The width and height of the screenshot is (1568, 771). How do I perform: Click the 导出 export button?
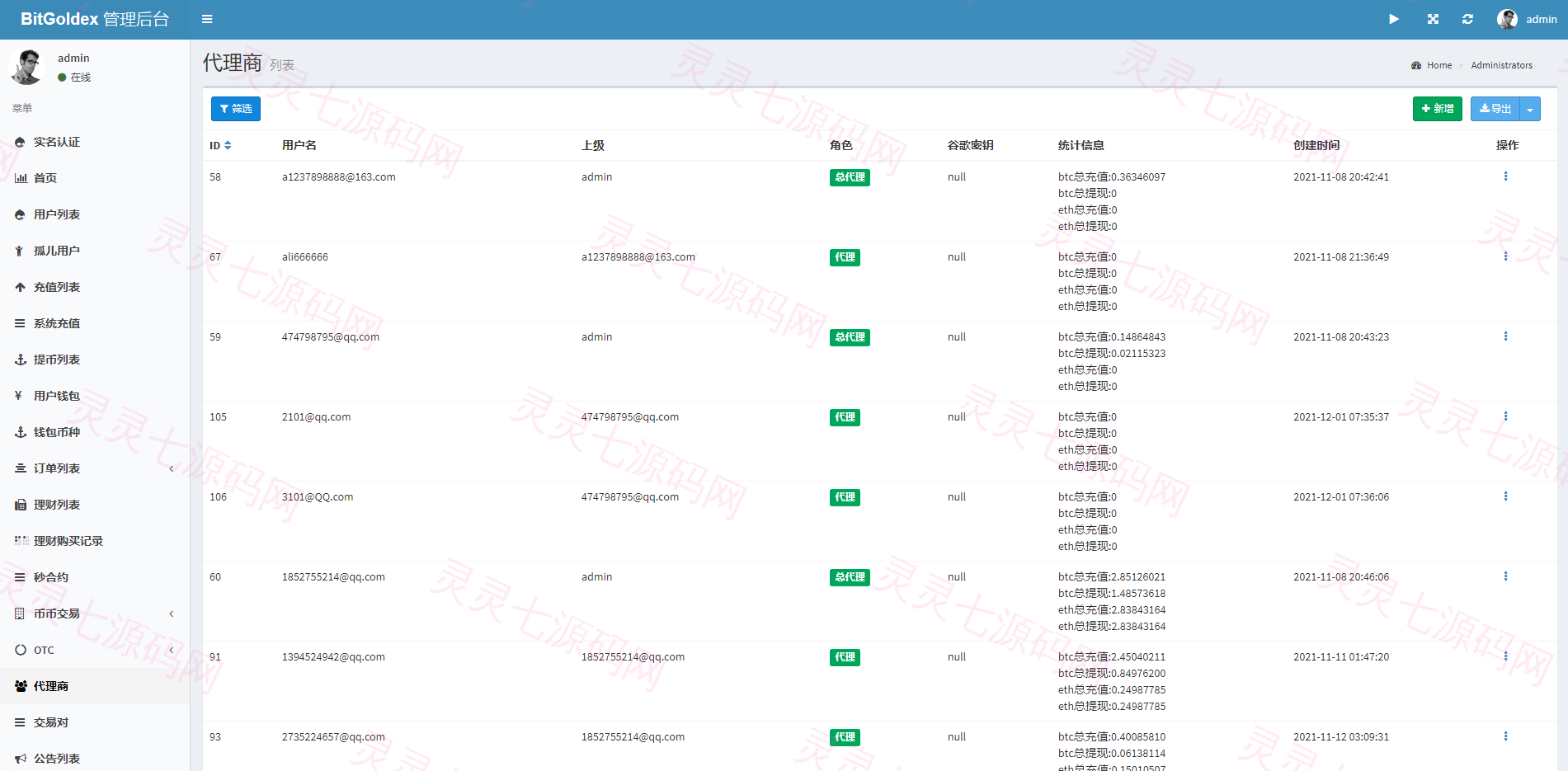(1495, 109)
